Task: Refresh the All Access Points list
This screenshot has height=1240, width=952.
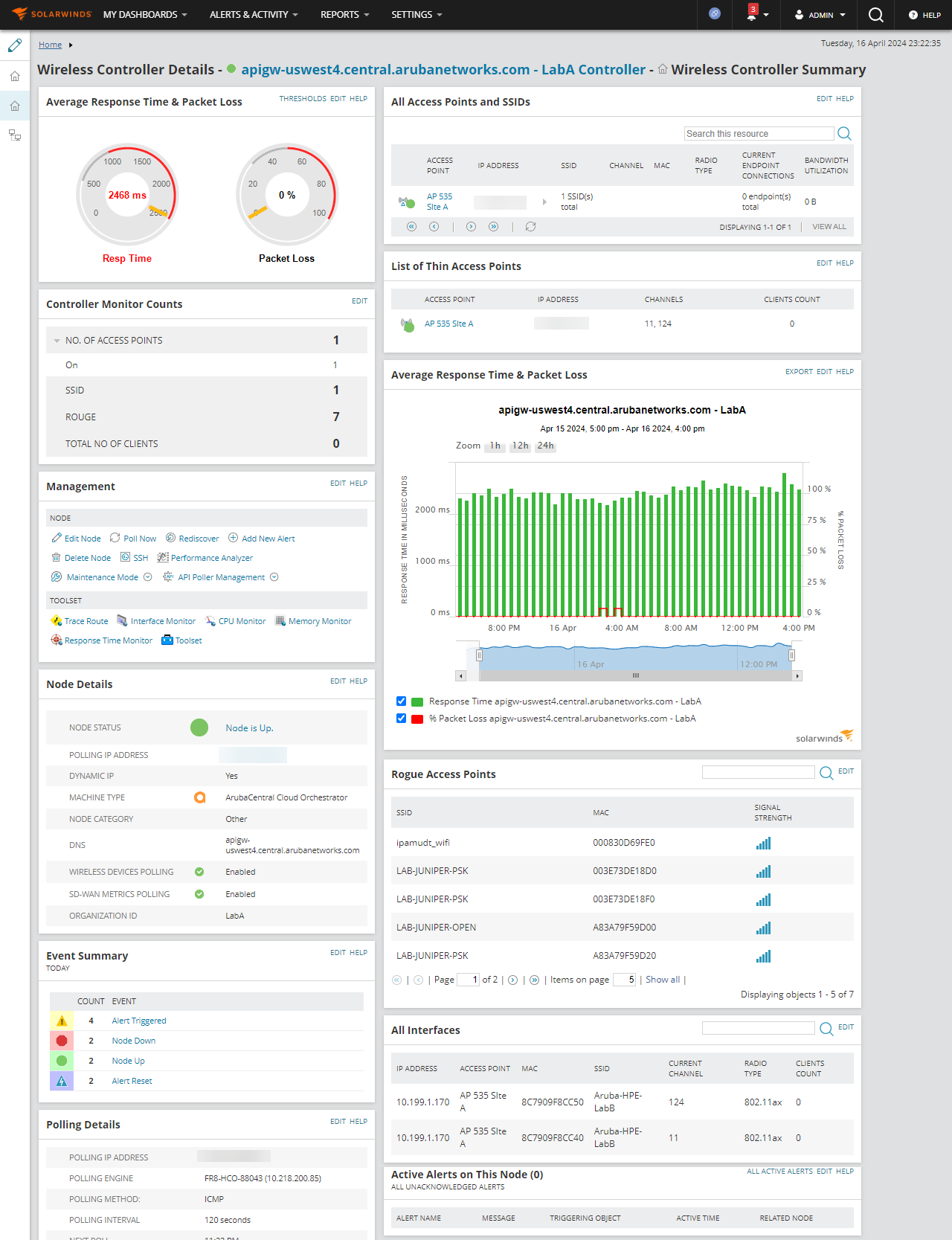Action: (x=530, y=227)
